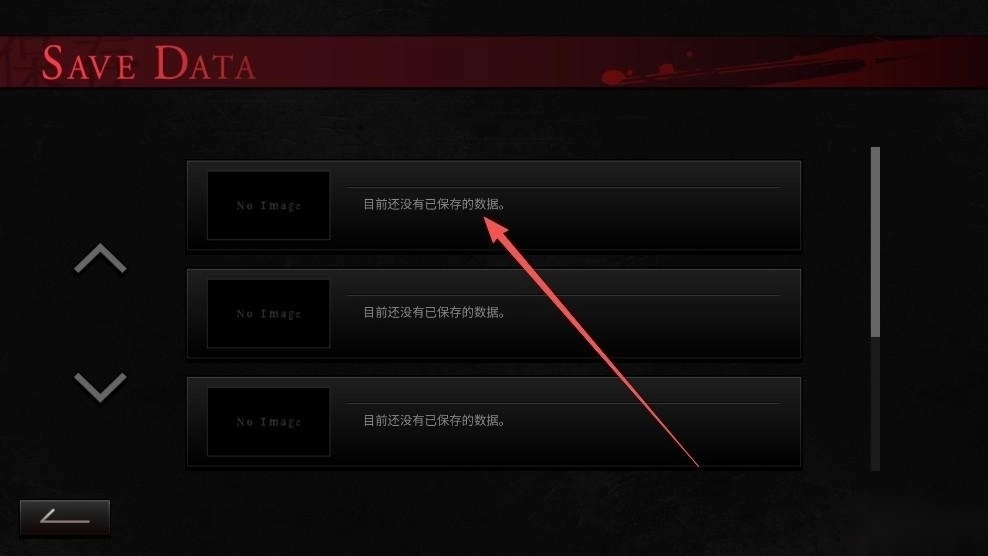Click first slot's No Image thumbnail
988x556 pixels.
coord(268,206)
